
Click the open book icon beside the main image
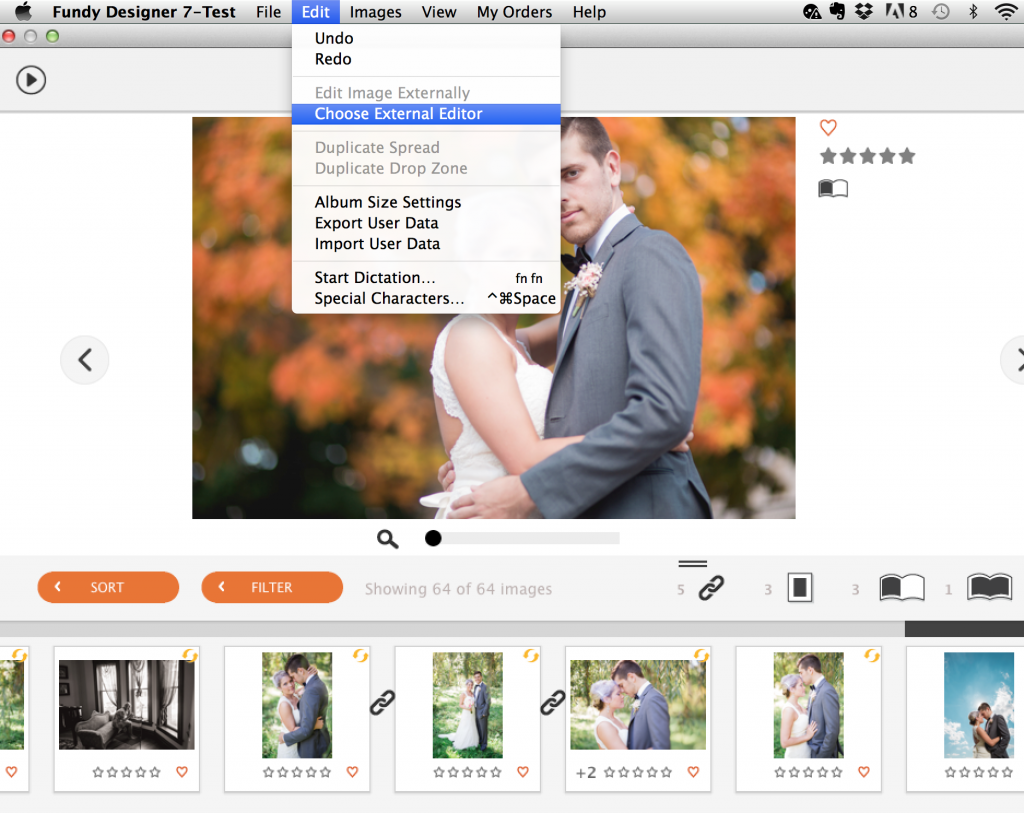coord(833,189)
